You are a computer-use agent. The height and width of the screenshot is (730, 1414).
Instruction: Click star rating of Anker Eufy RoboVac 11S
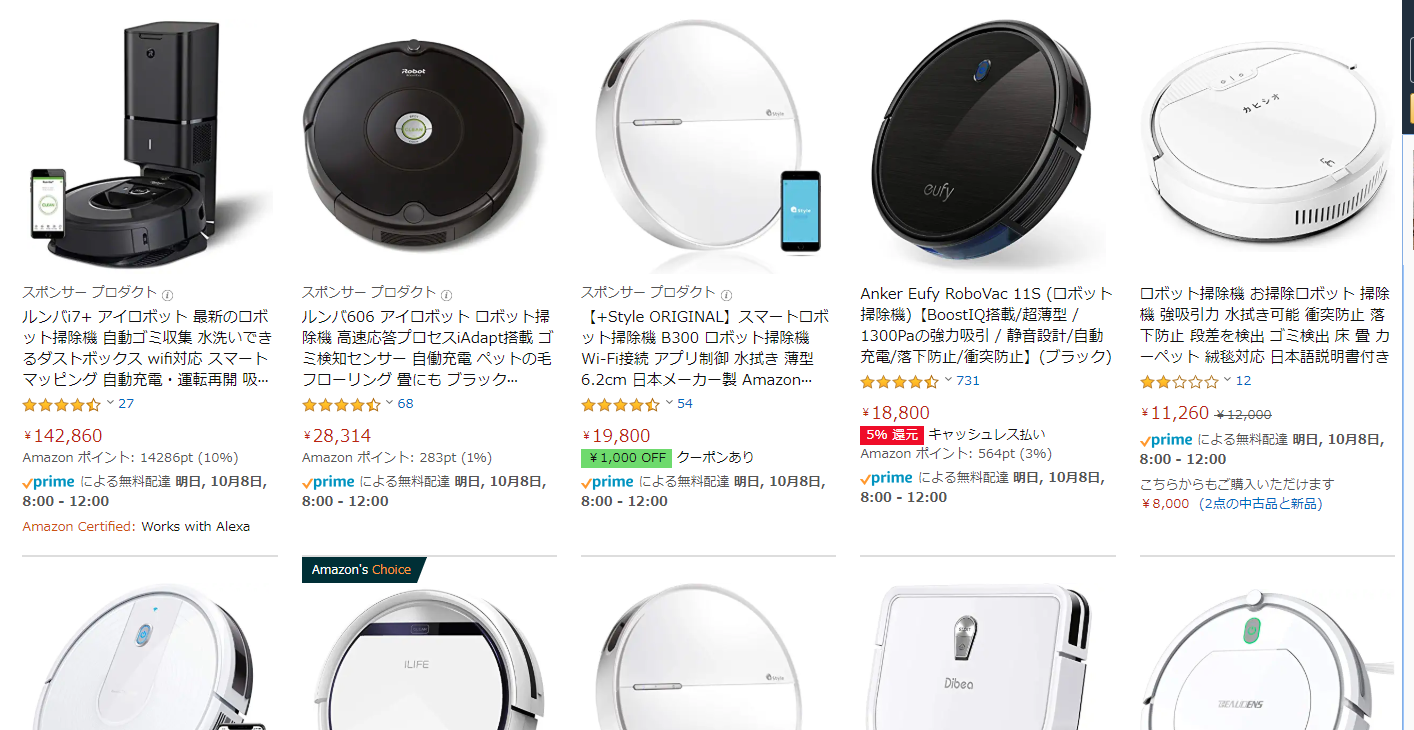[900, 381]
